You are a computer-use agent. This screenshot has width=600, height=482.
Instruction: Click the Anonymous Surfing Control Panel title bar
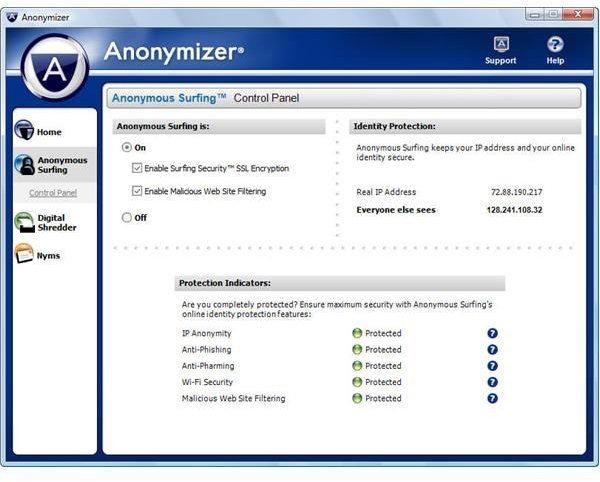tap(344, 98)
